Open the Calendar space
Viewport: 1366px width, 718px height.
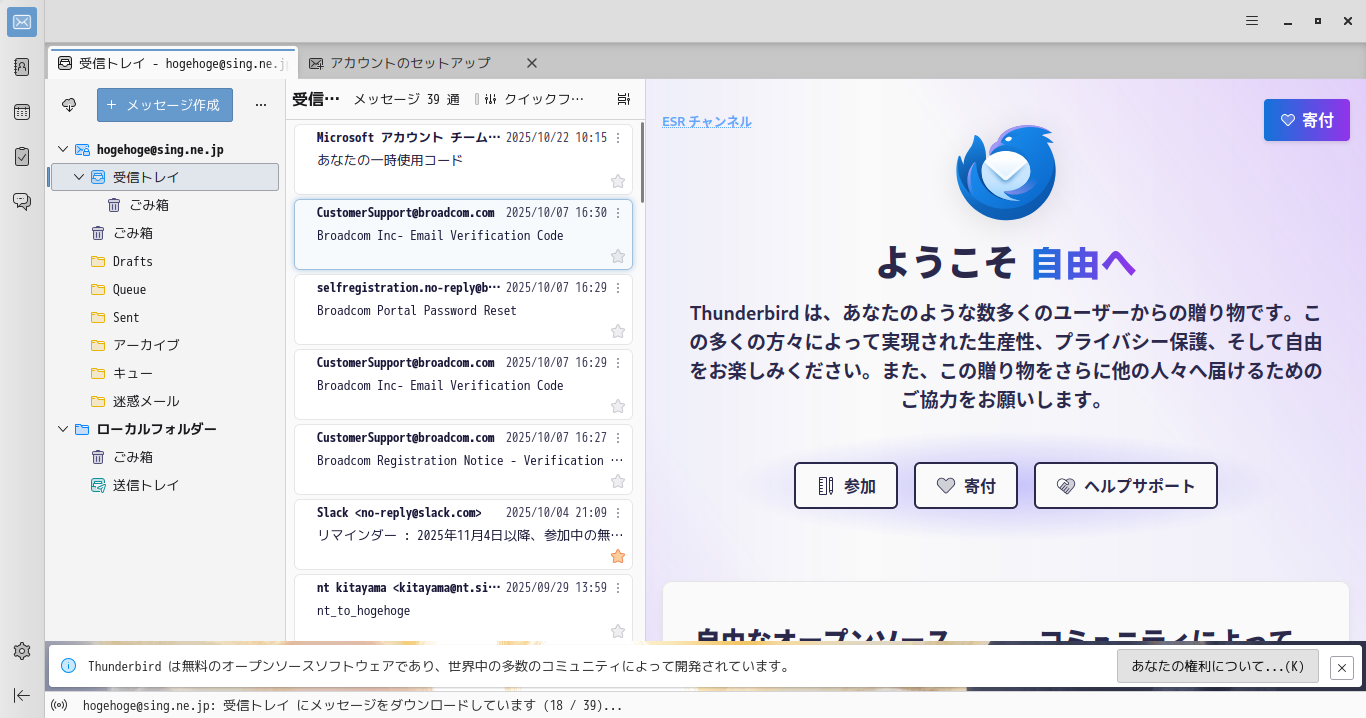(22, 112)
